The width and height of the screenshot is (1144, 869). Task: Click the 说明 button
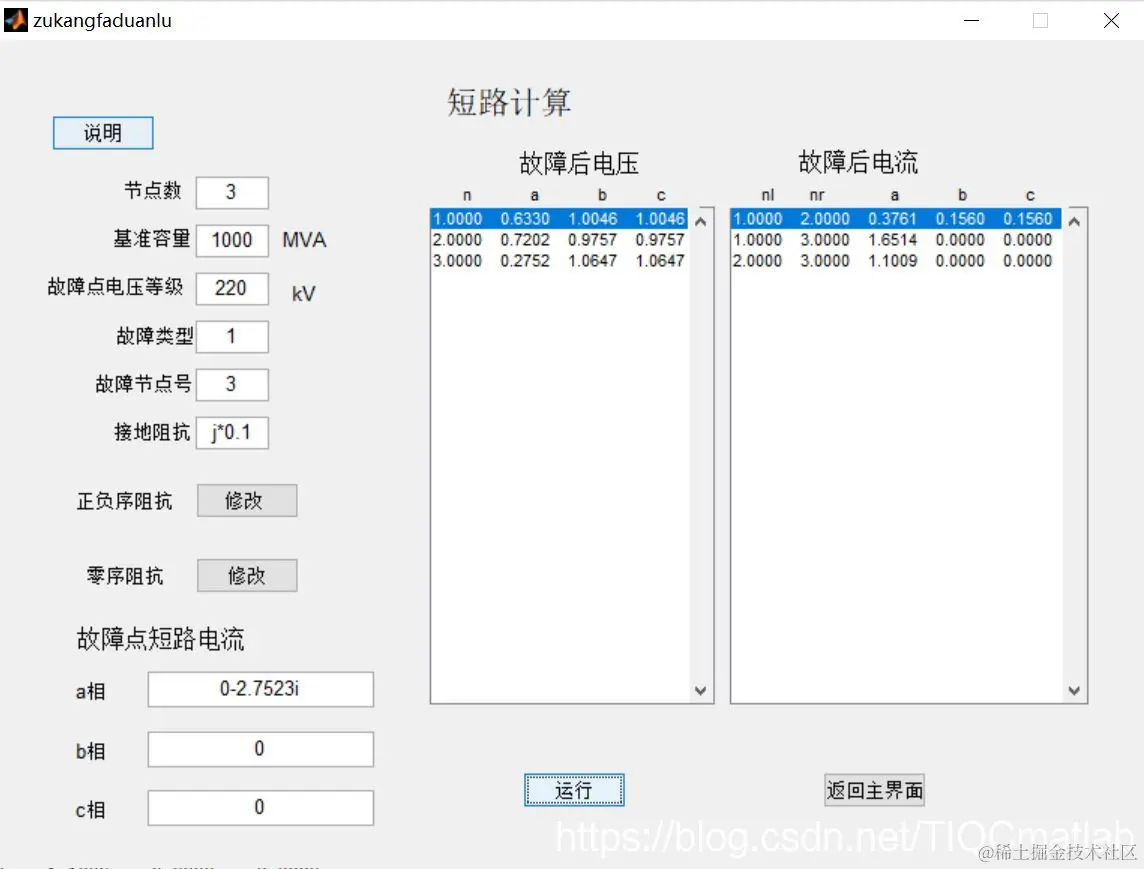(x=102, y=132)
